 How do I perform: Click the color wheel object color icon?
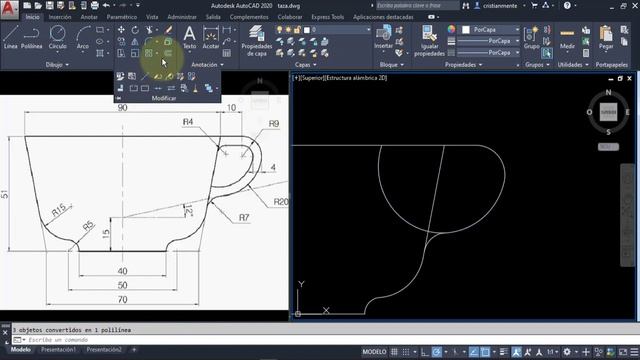pyautogui.click(x=451, y=30)
